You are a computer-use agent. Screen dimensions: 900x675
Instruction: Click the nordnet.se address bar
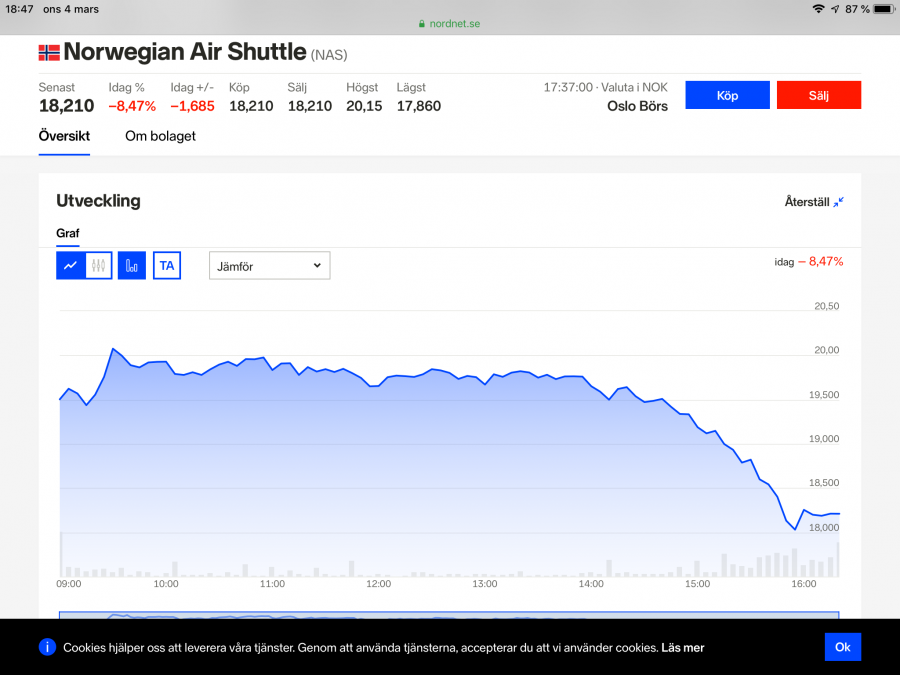pyautogui.click(x=450, y=24)
